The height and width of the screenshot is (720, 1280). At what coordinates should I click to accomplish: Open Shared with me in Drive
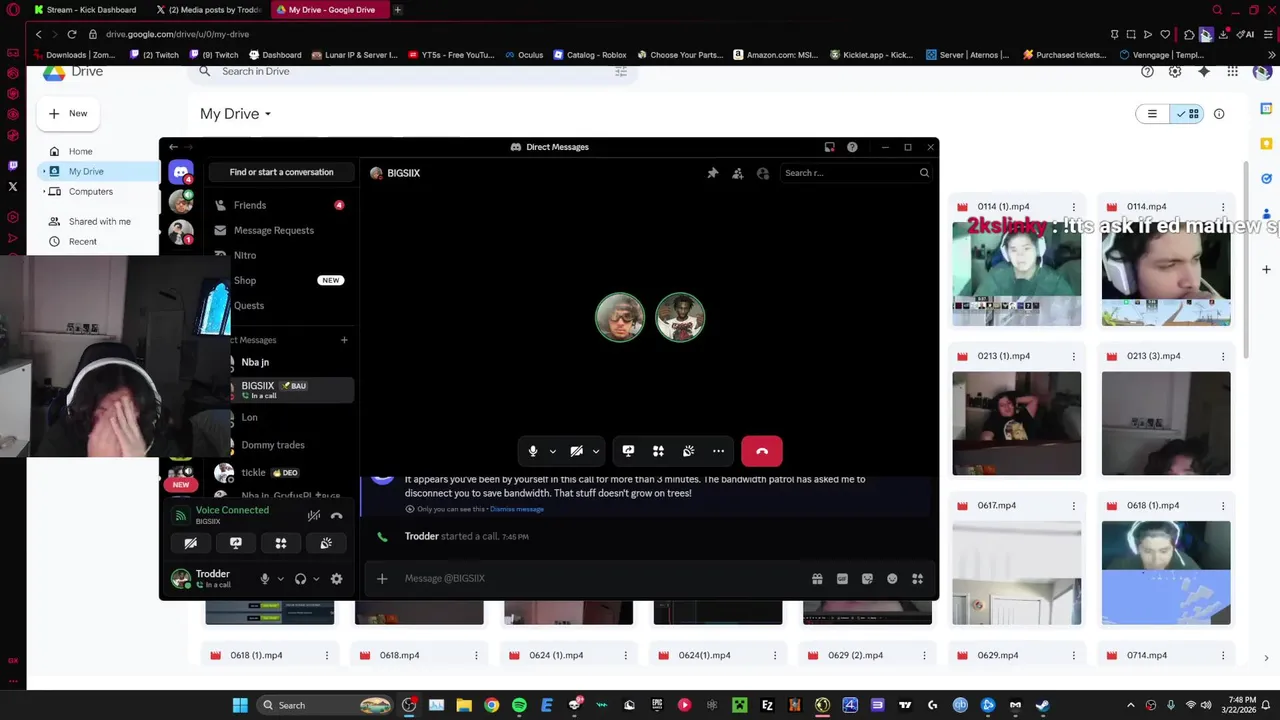[x=99, y=222]
